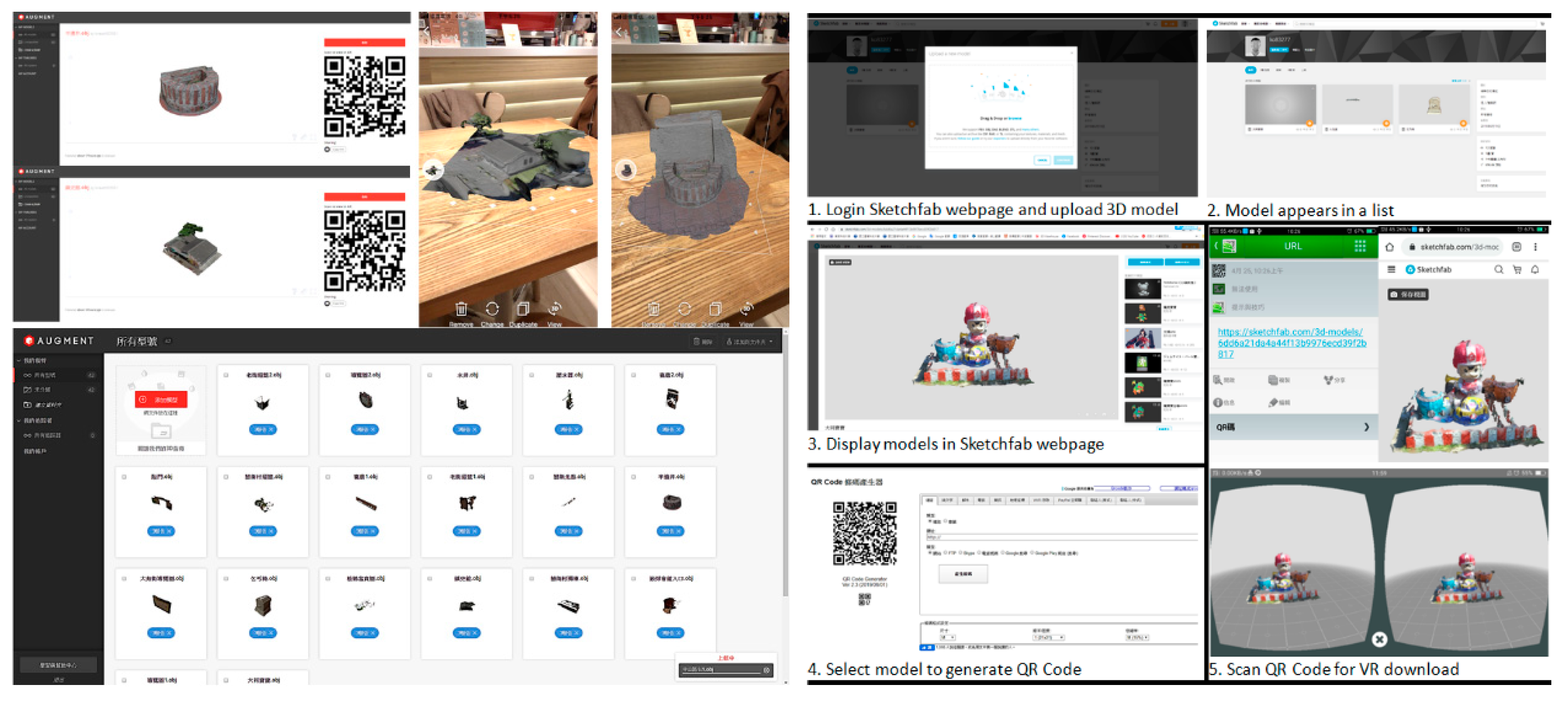
Task: Click red add model button
Action: (161, 400)
